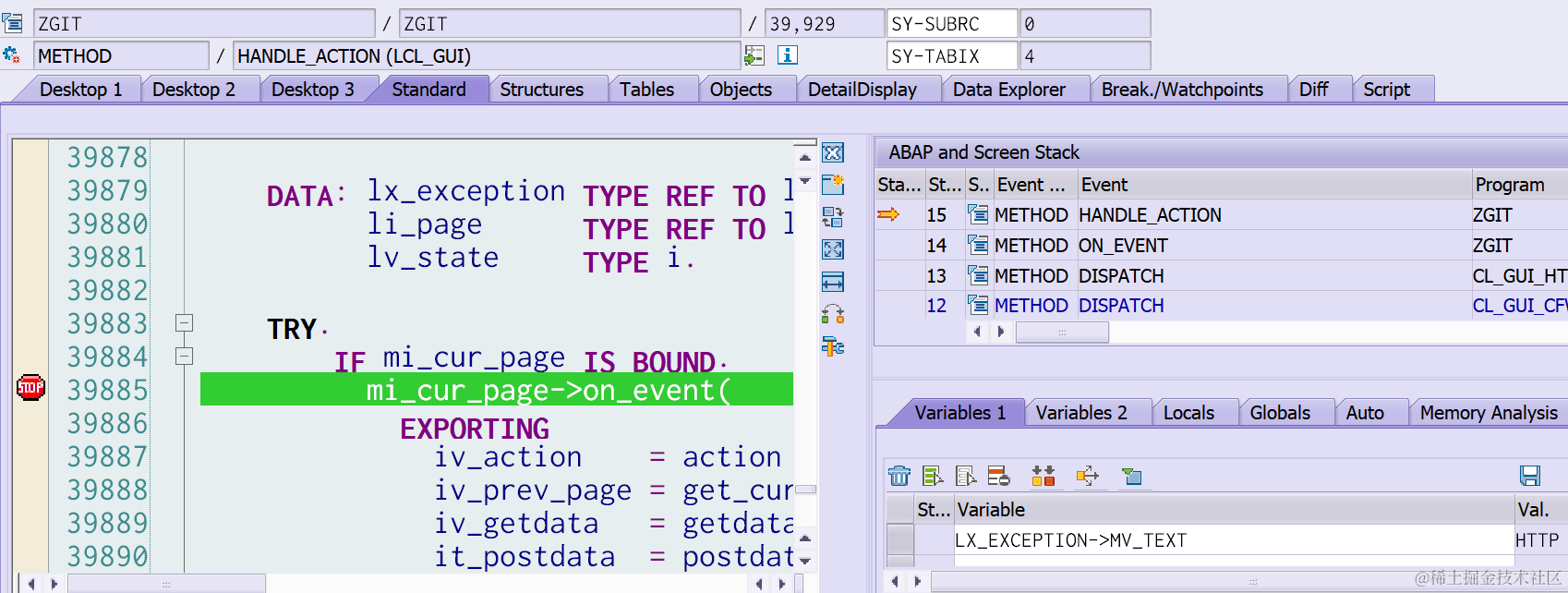Switch to Variables 2 tab
Viewport: 1568px width, 593px height.
tap(1081, 413)
